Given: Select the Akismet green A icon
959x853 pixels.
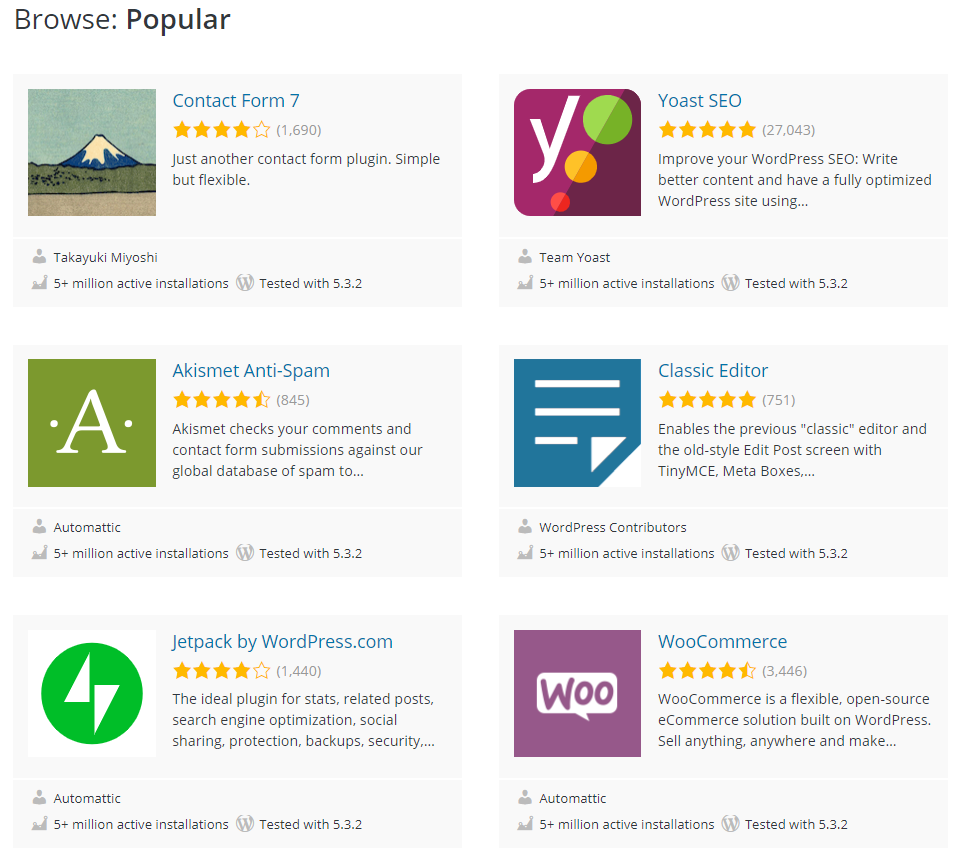Looking at the screenshot, I should tap(92, 423).
